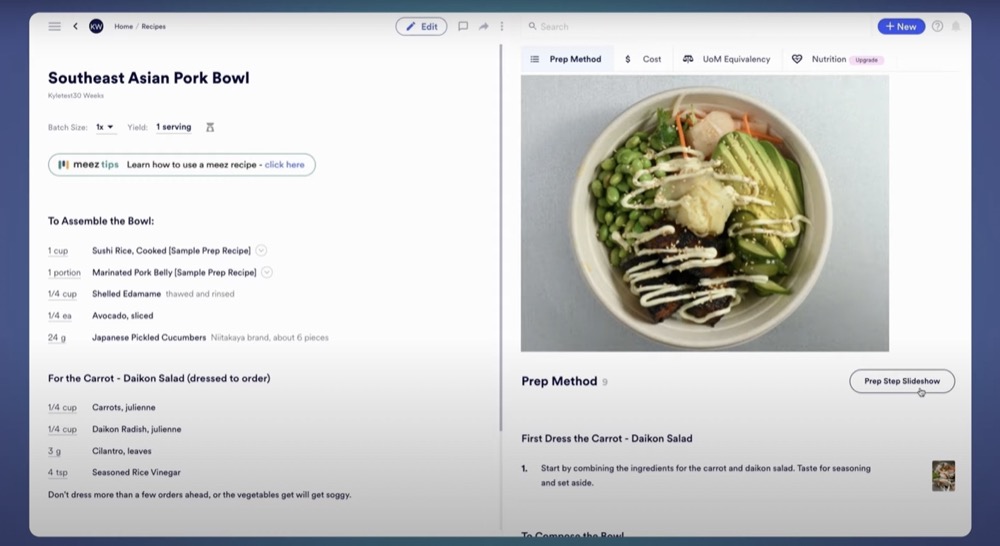Expand the Marinated Pork Belly chevron
The image size is (1000, 546).
pos(267,272)
